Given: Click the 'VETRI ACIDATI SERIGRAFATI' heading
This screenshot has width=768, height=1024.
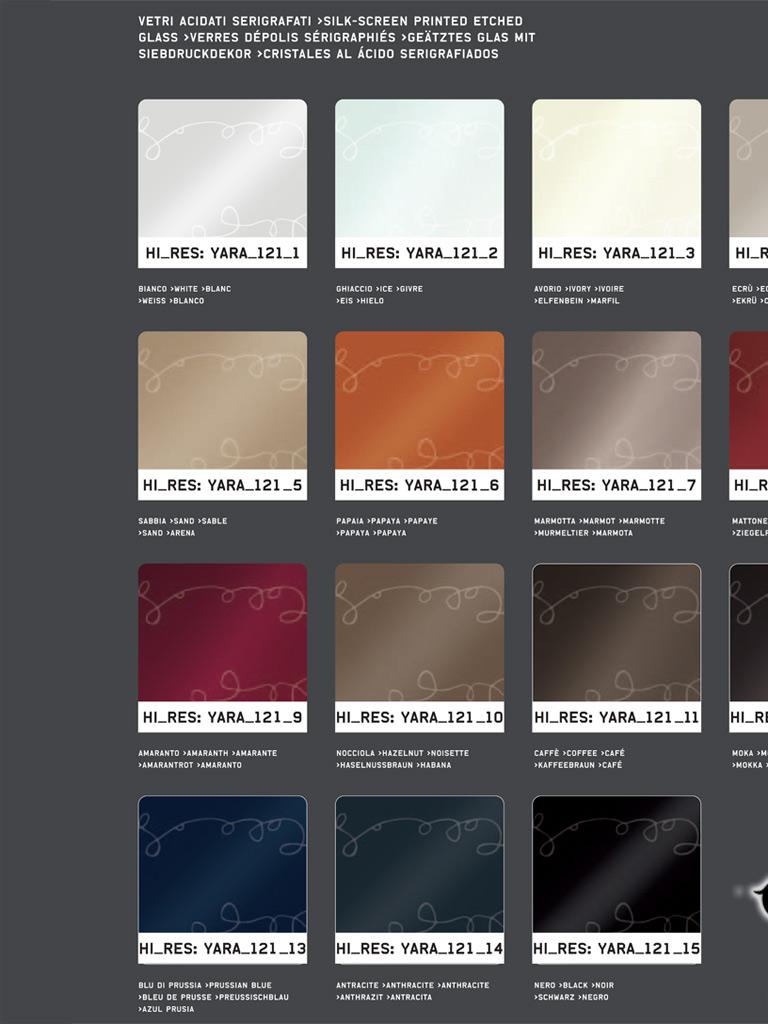Looking at the screenshot, I should point(225,22).
